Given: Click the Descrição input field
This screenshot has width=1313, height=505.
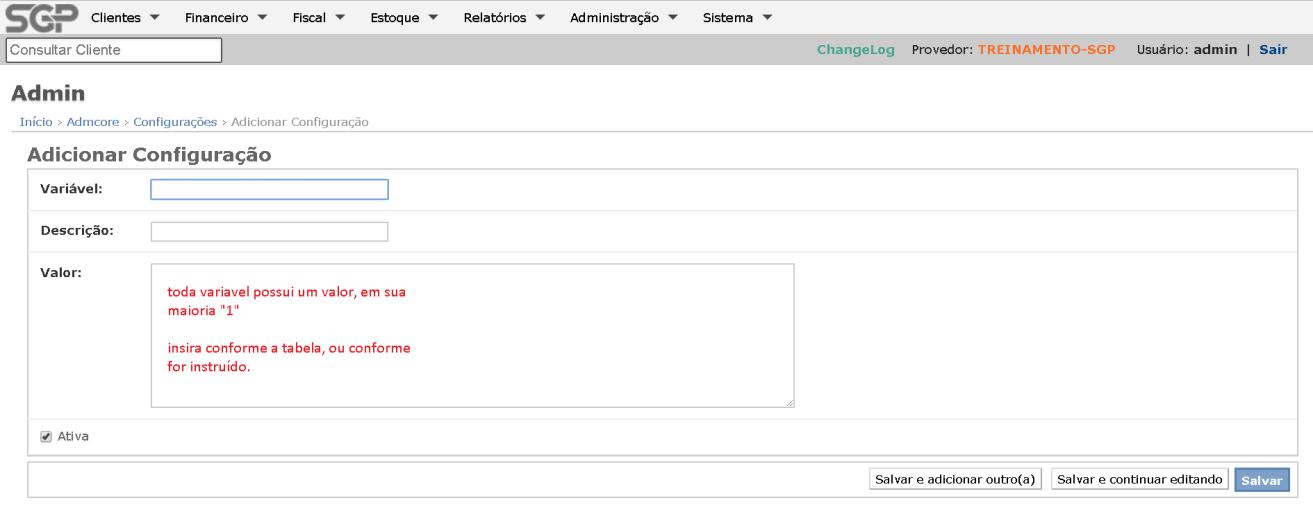Looking at the screenshot, I should [x=269, y=232].
